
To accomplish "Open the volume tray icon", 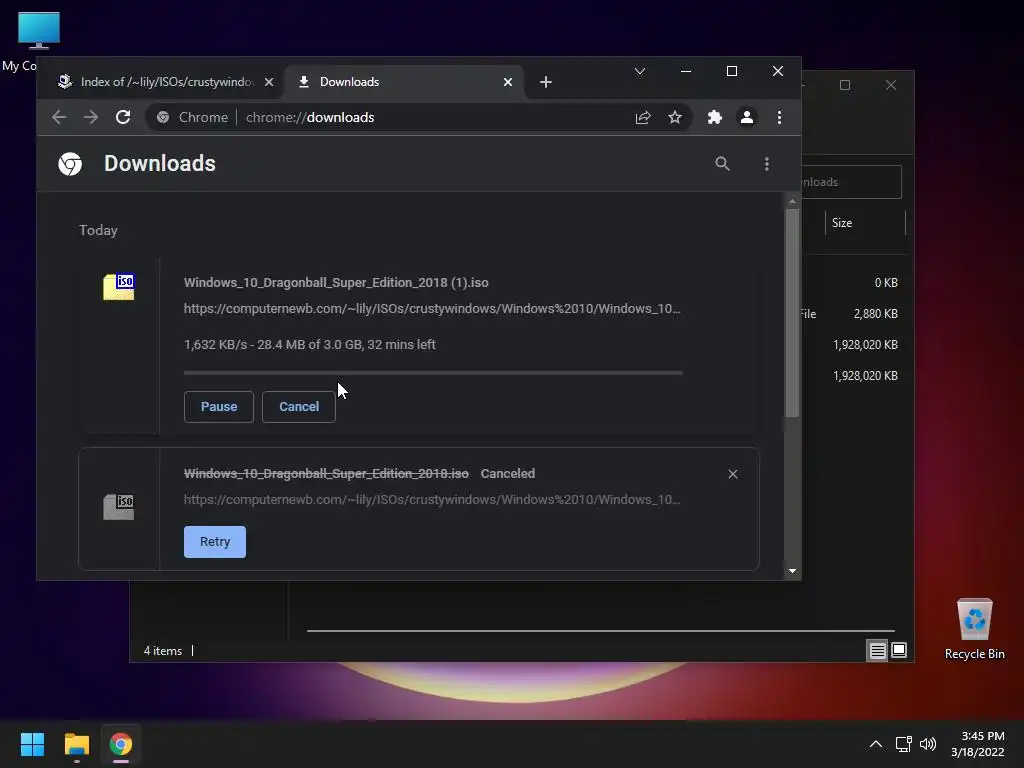I will pos(927,744).
